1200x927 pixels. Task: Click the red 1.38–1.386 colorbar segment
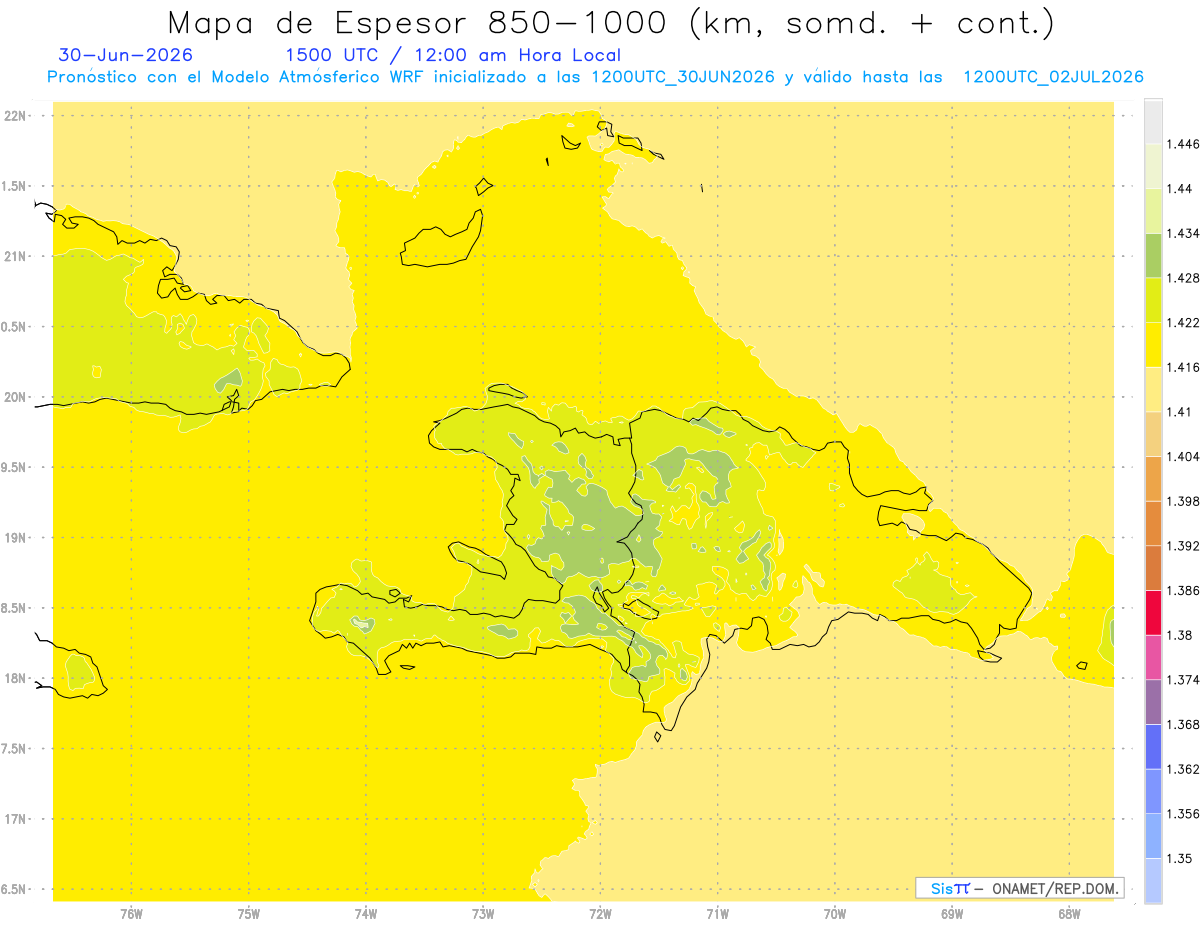point(1153,613)
